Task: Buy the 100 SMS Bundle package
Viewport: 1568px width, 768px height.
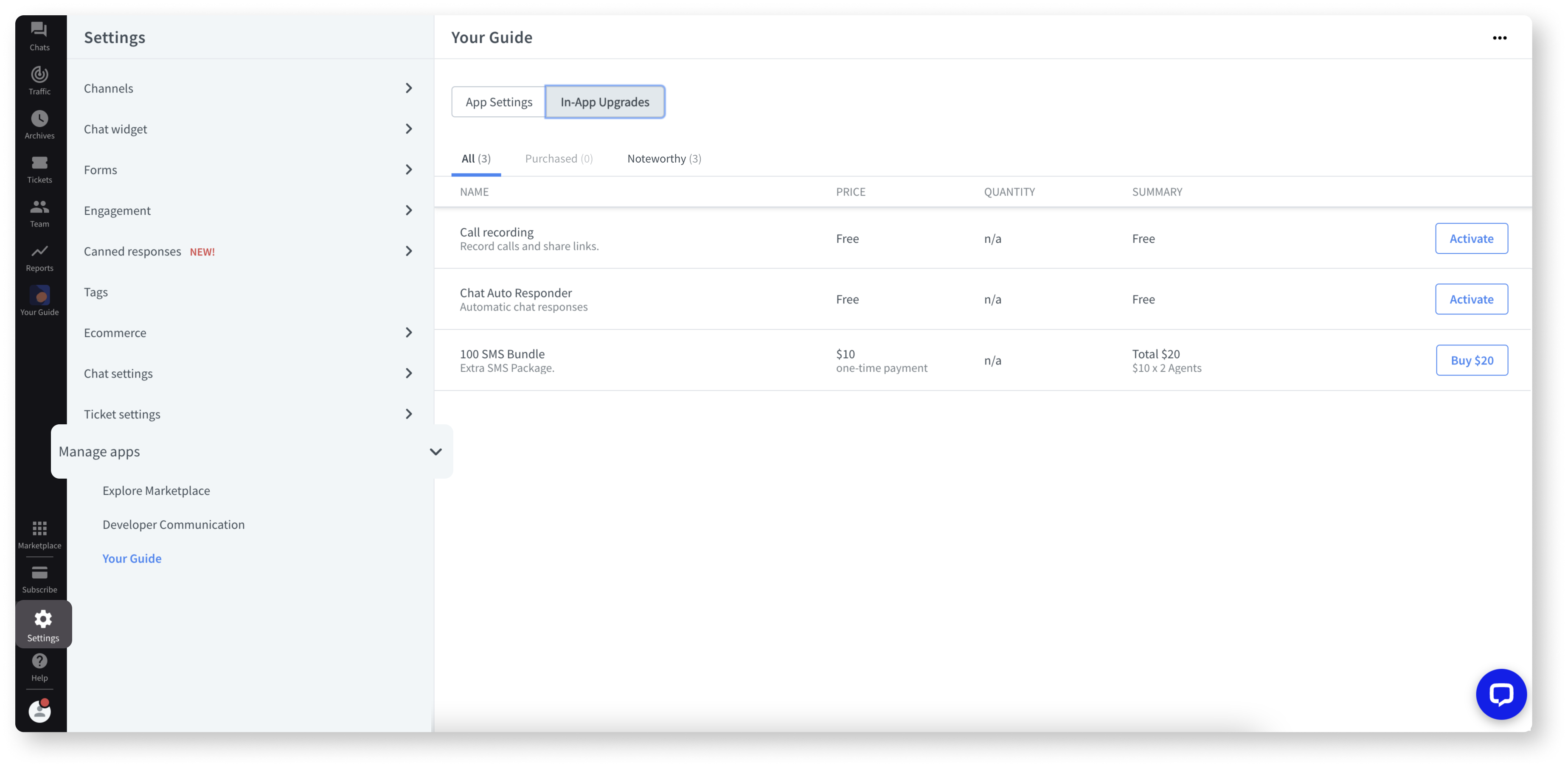Action: coord(1471,360)
